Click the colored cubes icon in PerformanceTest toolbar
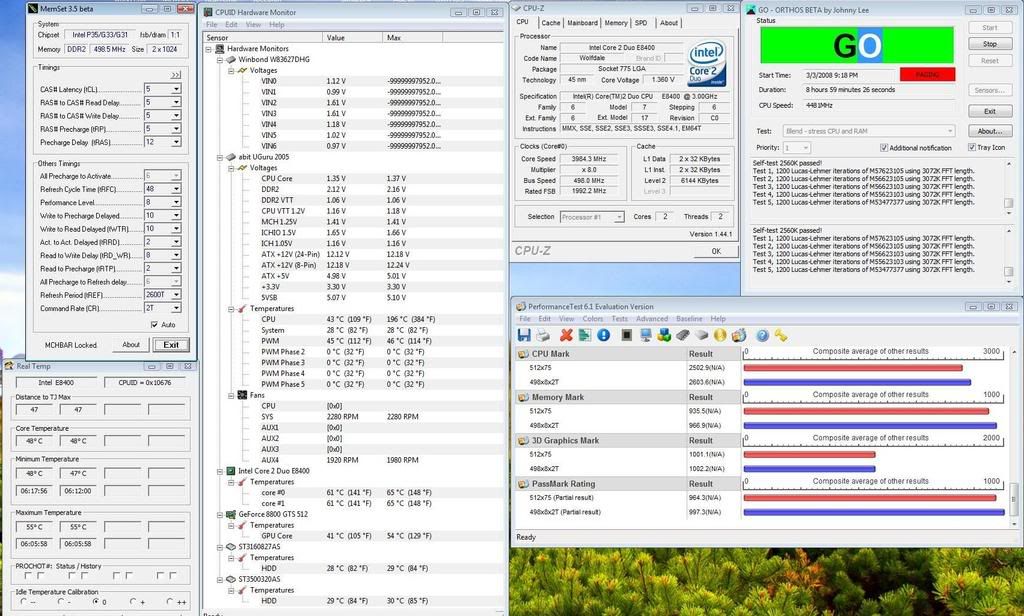The image size is (1024, 616). pos(664,335)
